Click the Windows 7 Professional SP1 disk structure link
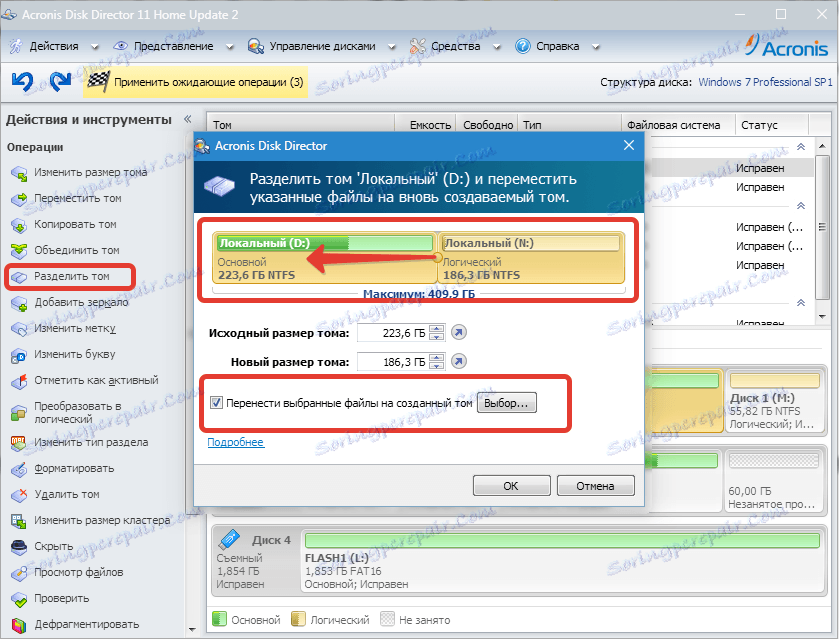 [765, 82]
